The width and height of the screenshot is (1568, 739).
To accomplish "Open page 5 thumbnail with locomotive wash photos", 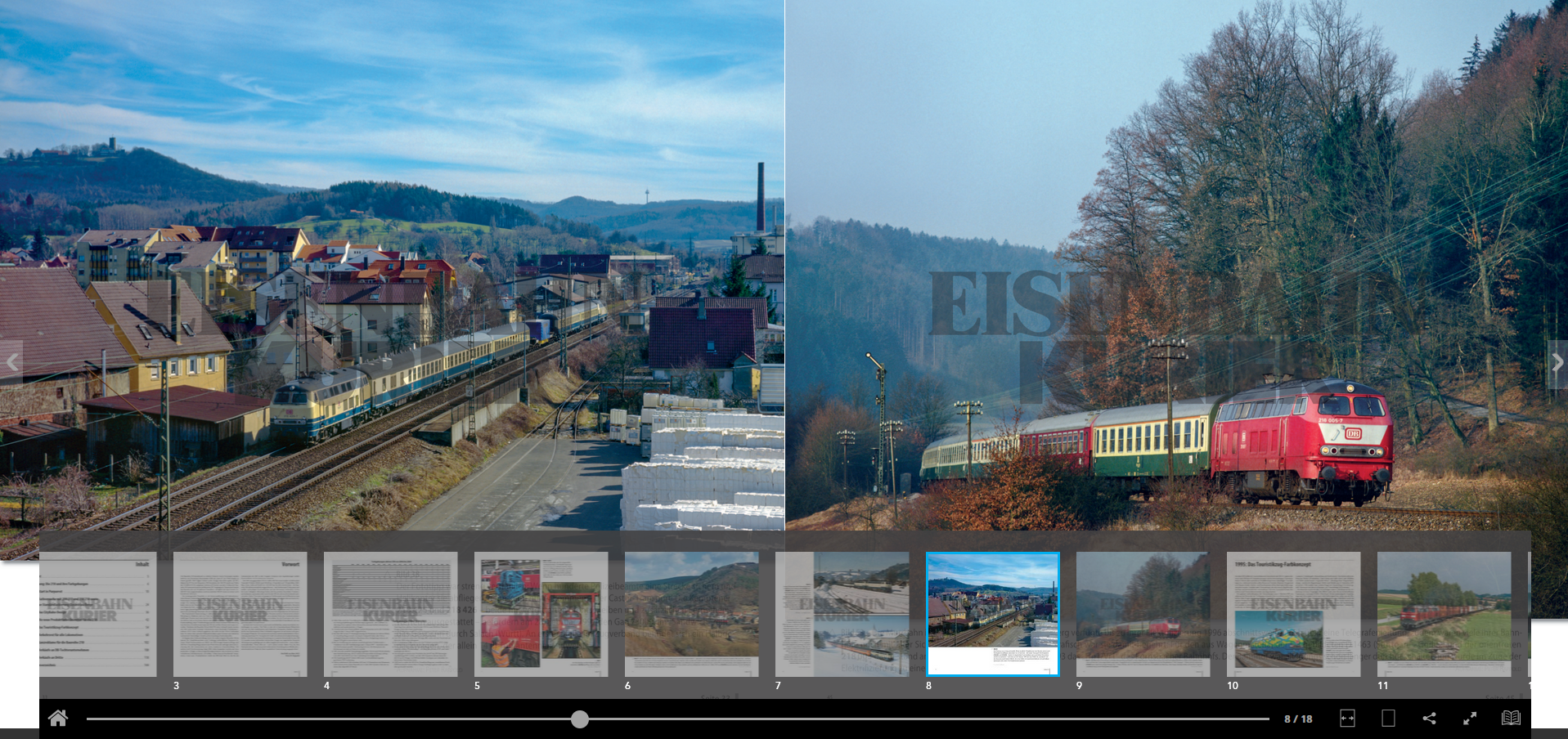I will pos(541,614).
